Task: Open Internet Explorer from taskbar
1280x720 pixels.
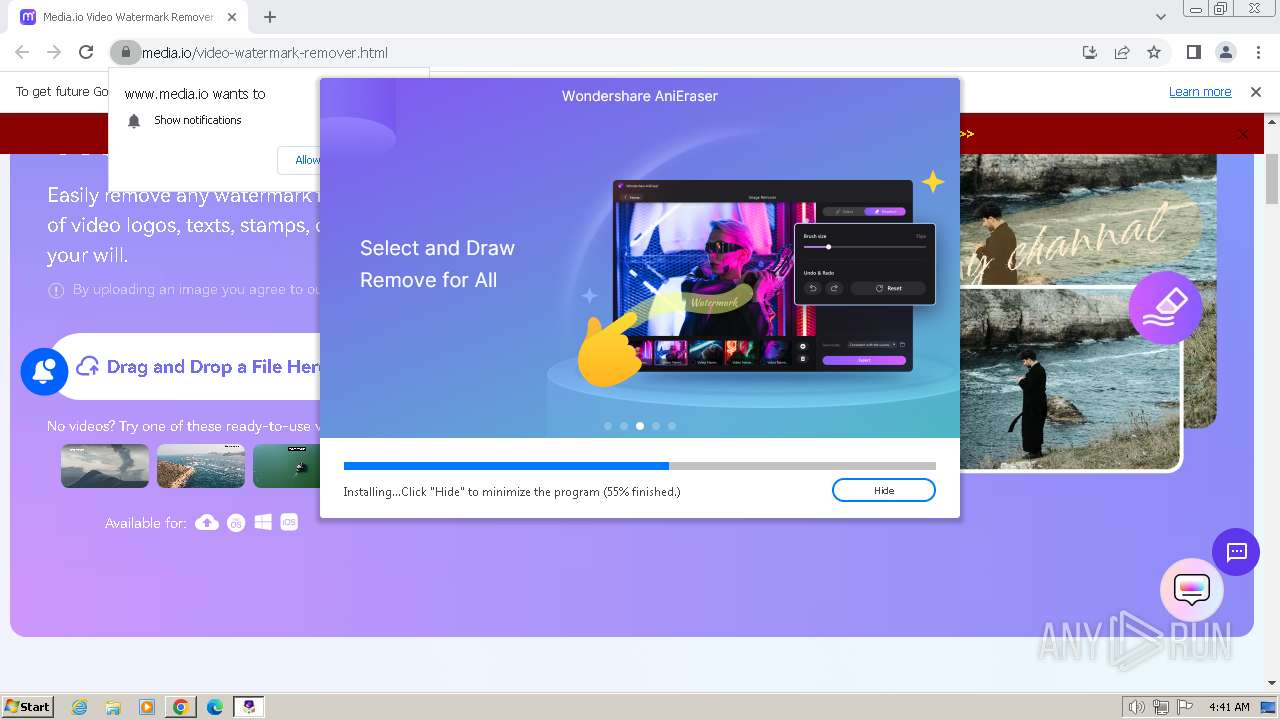Action: point(80,707)
